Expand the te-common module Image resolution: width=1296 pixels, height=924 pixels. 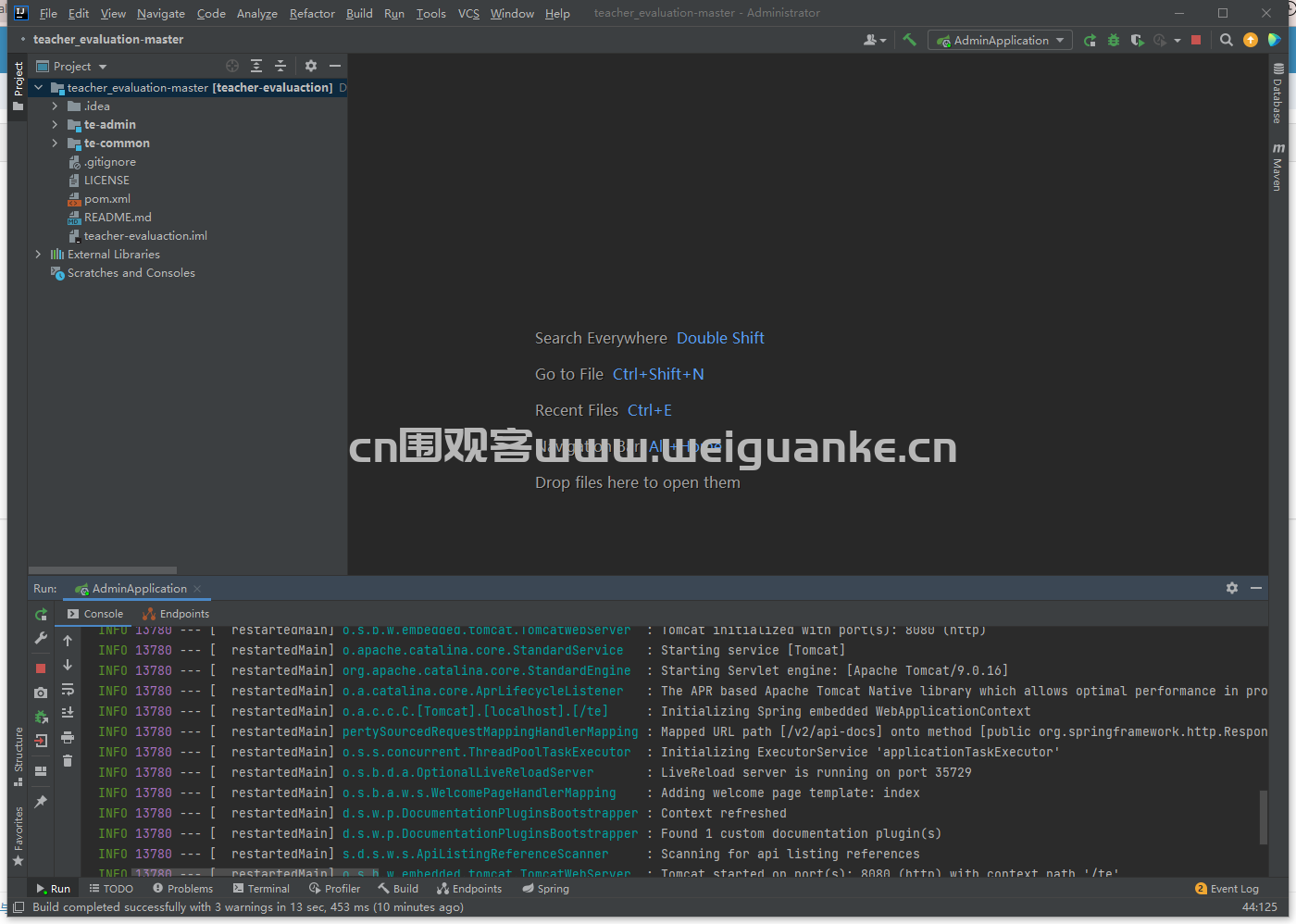[55, 144]
